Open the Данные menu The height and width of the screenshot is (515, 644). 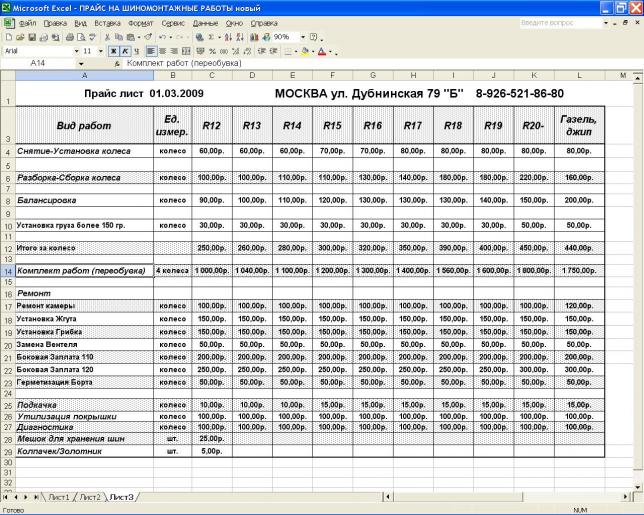point(205,23)
